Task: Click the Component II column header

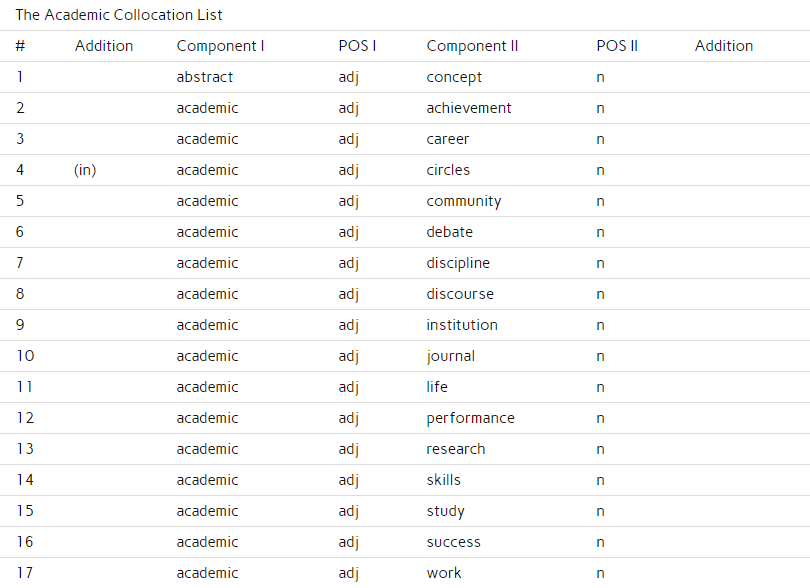Action: (x=472, y=46)
